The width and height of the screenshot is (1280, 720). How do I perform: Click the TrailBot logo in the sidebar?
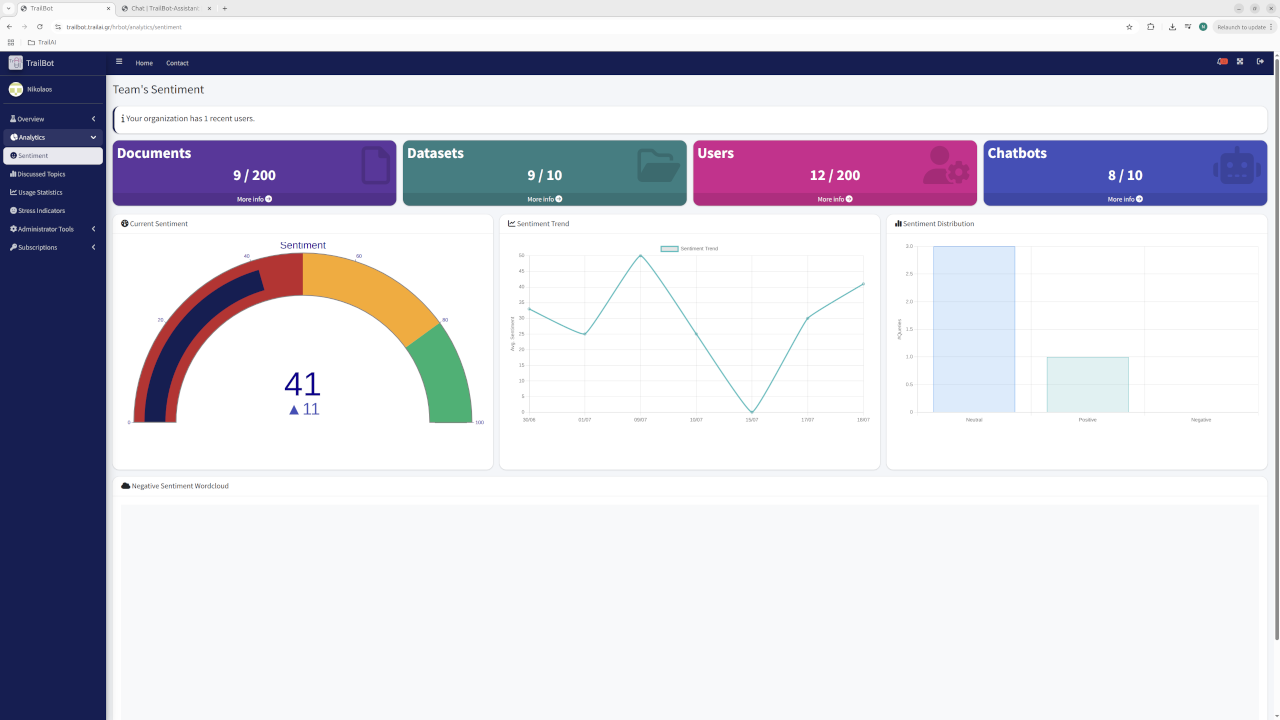click(x=31, y=63)
